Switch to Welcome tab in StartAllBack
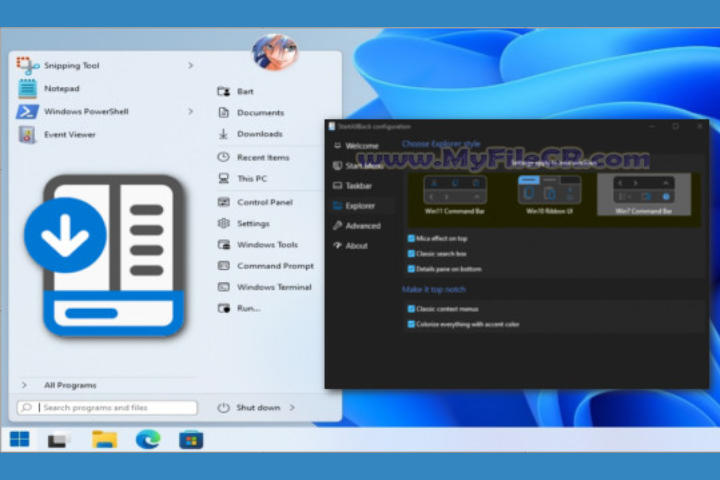 [x=356, y=146]
